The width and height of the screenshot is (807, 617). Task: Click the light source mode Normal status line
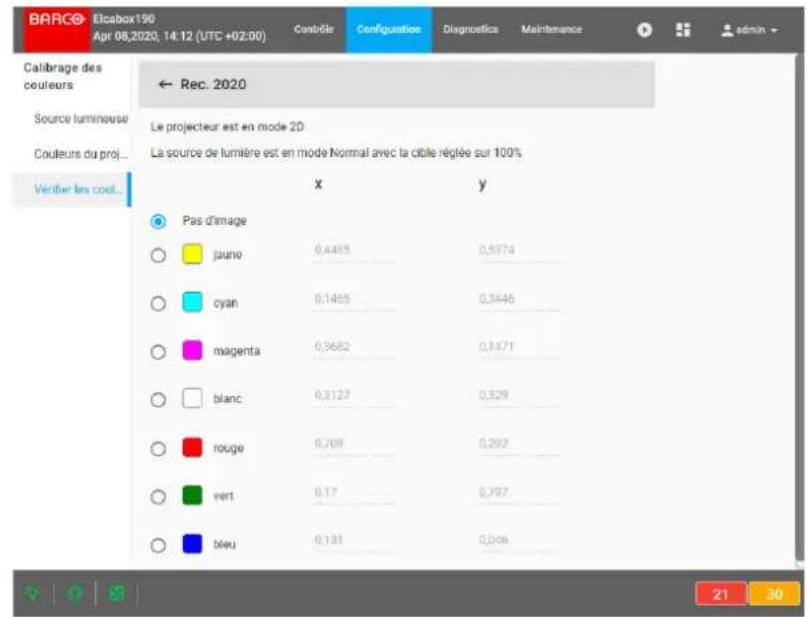click(x=336, y=153)
